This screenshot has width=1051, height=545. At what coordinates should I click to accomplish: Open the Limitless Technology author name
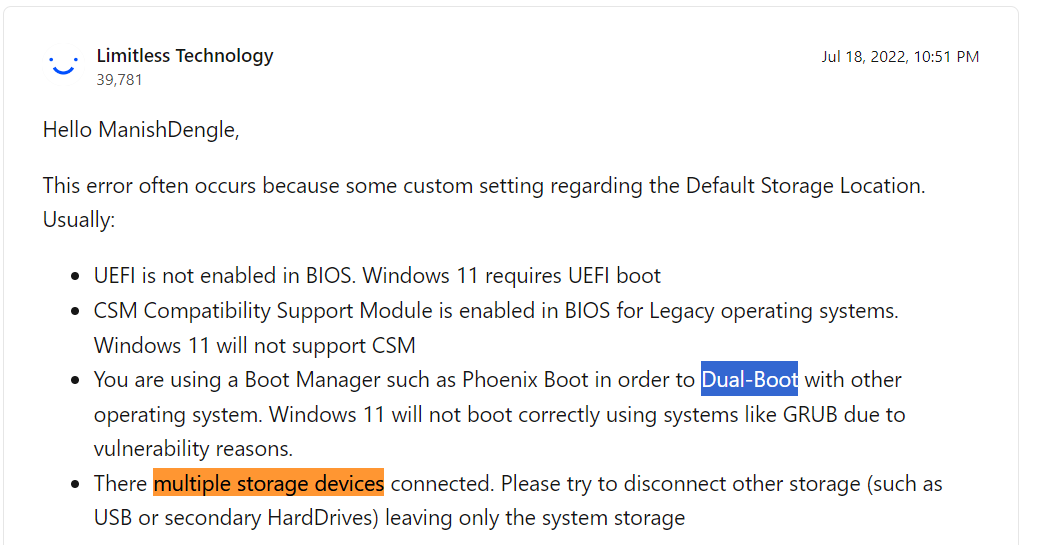click(185, 56)
